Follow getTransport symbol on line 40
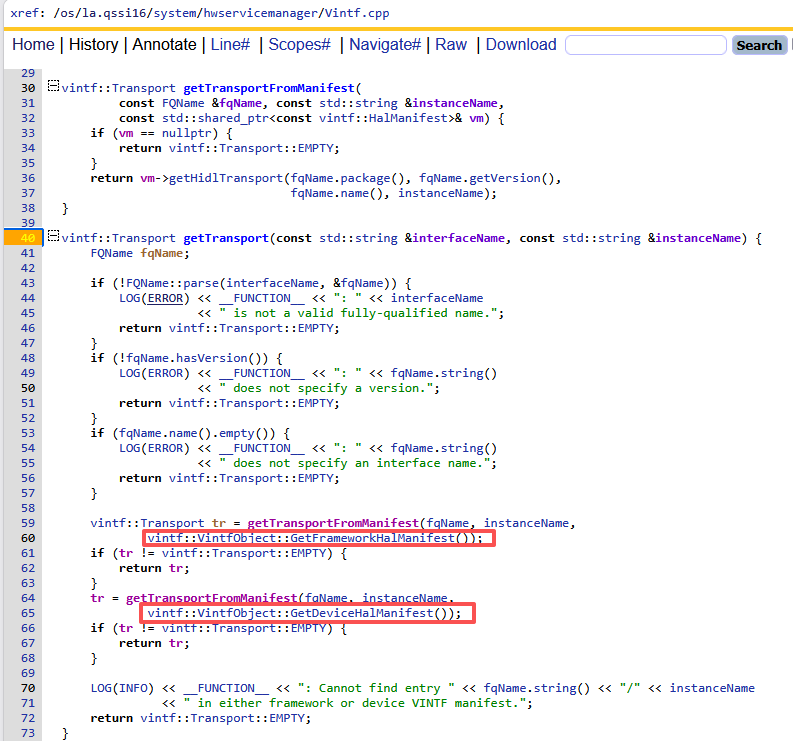The height and width of the screenshot is (741, 793). [226, 238]
